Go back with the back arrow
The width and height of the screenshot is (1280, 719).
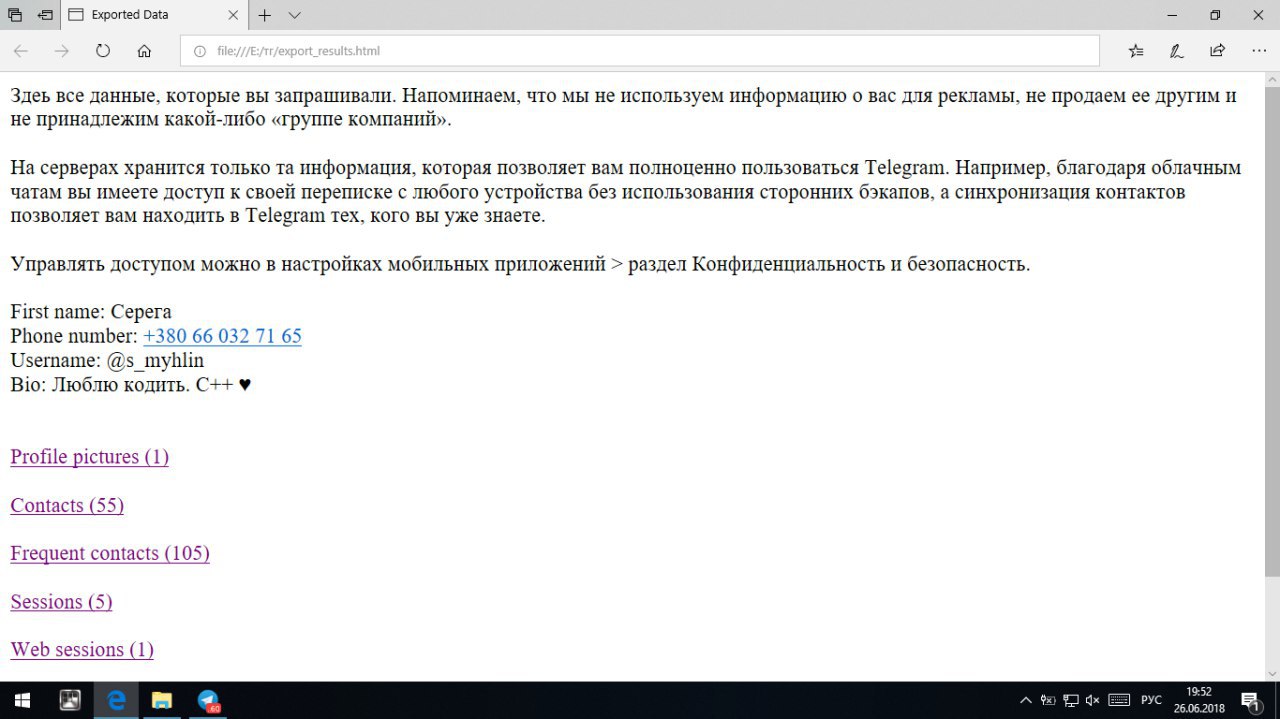point(21,50)
